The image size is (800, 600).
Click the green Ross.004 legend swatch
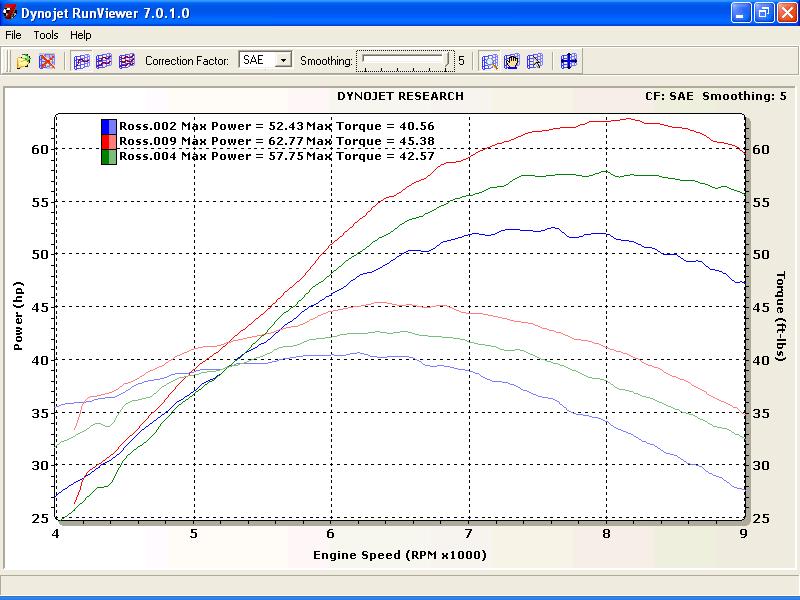tap(109, 157)
